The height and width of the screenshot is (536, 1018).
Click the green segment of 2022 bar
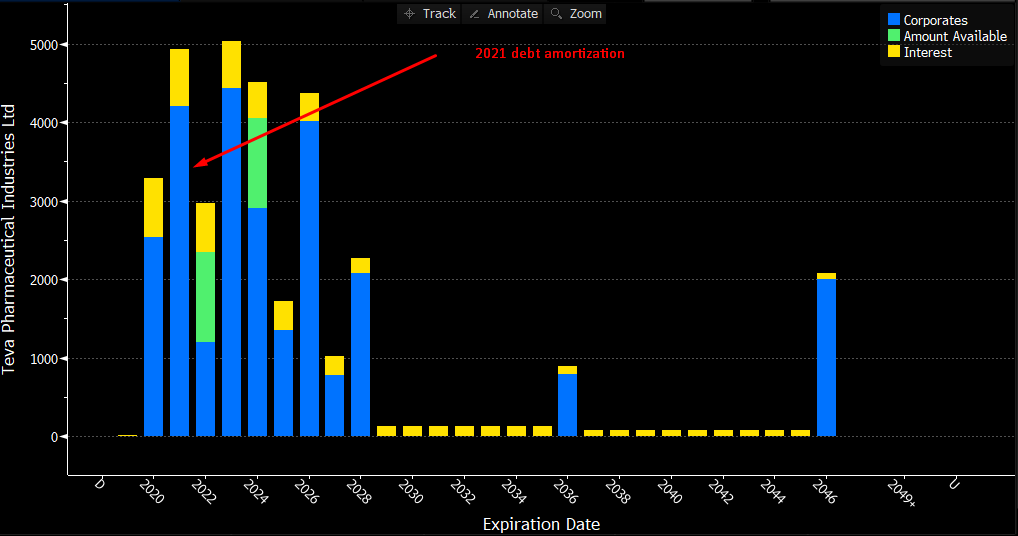coord(205,297)
